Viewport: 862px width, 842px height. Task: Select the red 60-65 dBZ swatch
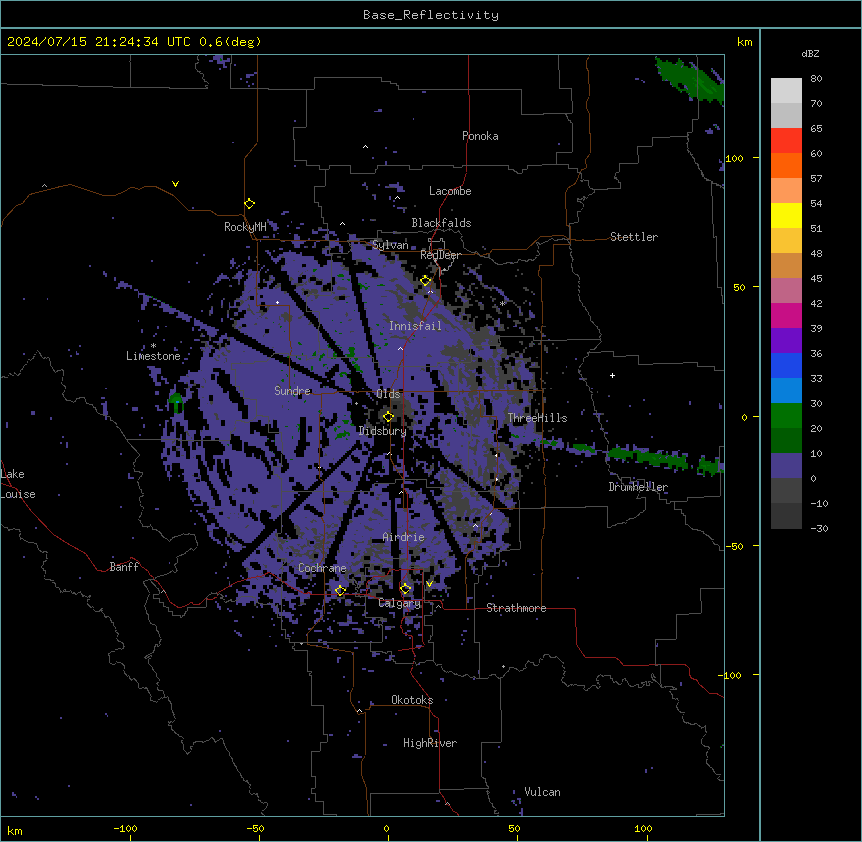pos(786,141)
